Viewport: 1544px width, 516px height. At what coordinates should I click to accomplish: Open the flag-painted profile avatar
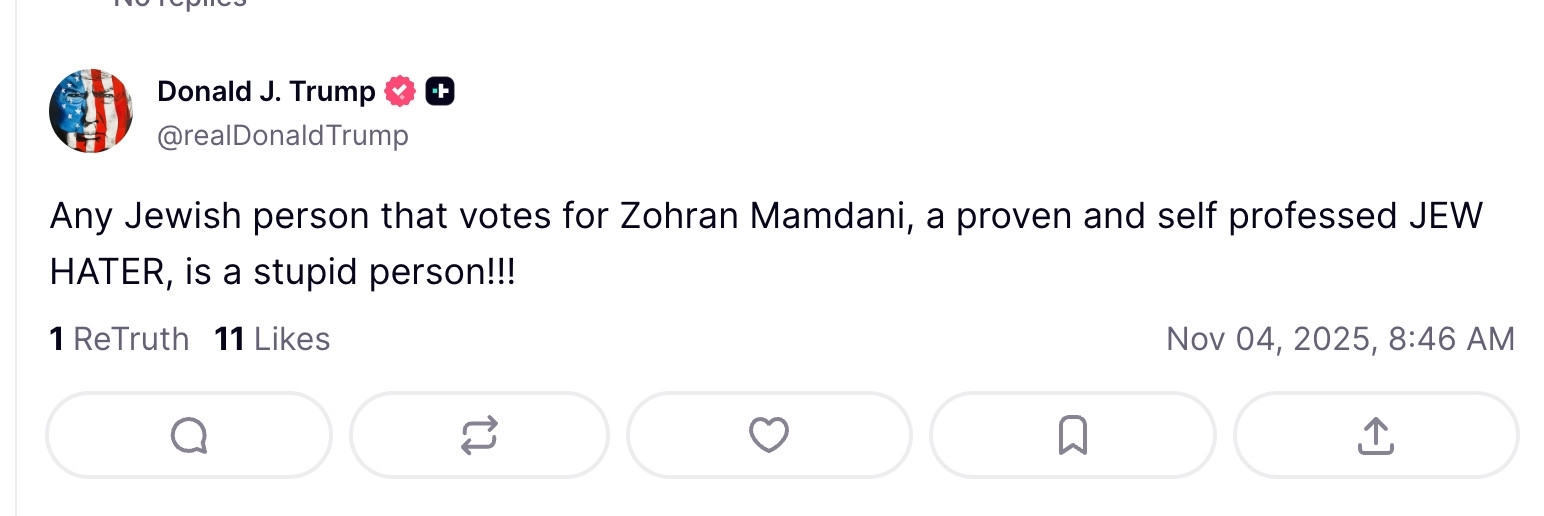click(91, 111)
